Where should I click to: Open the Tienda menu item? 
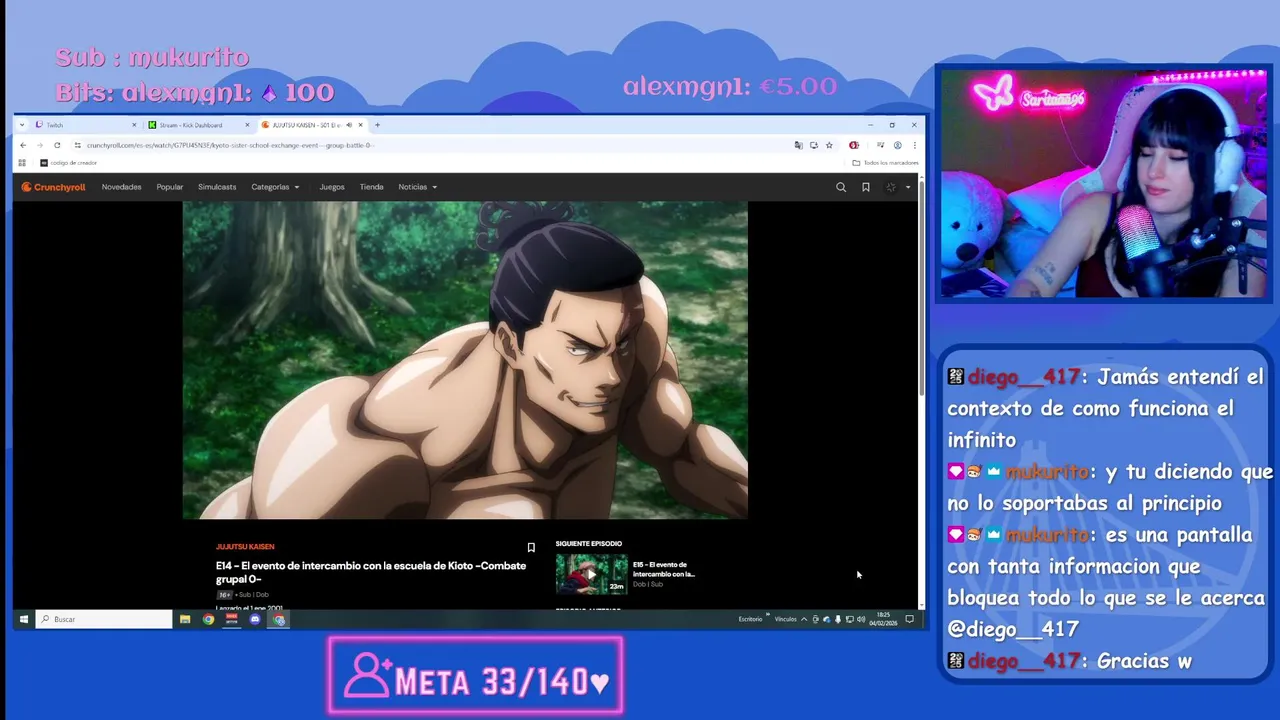tap(371, 187)
